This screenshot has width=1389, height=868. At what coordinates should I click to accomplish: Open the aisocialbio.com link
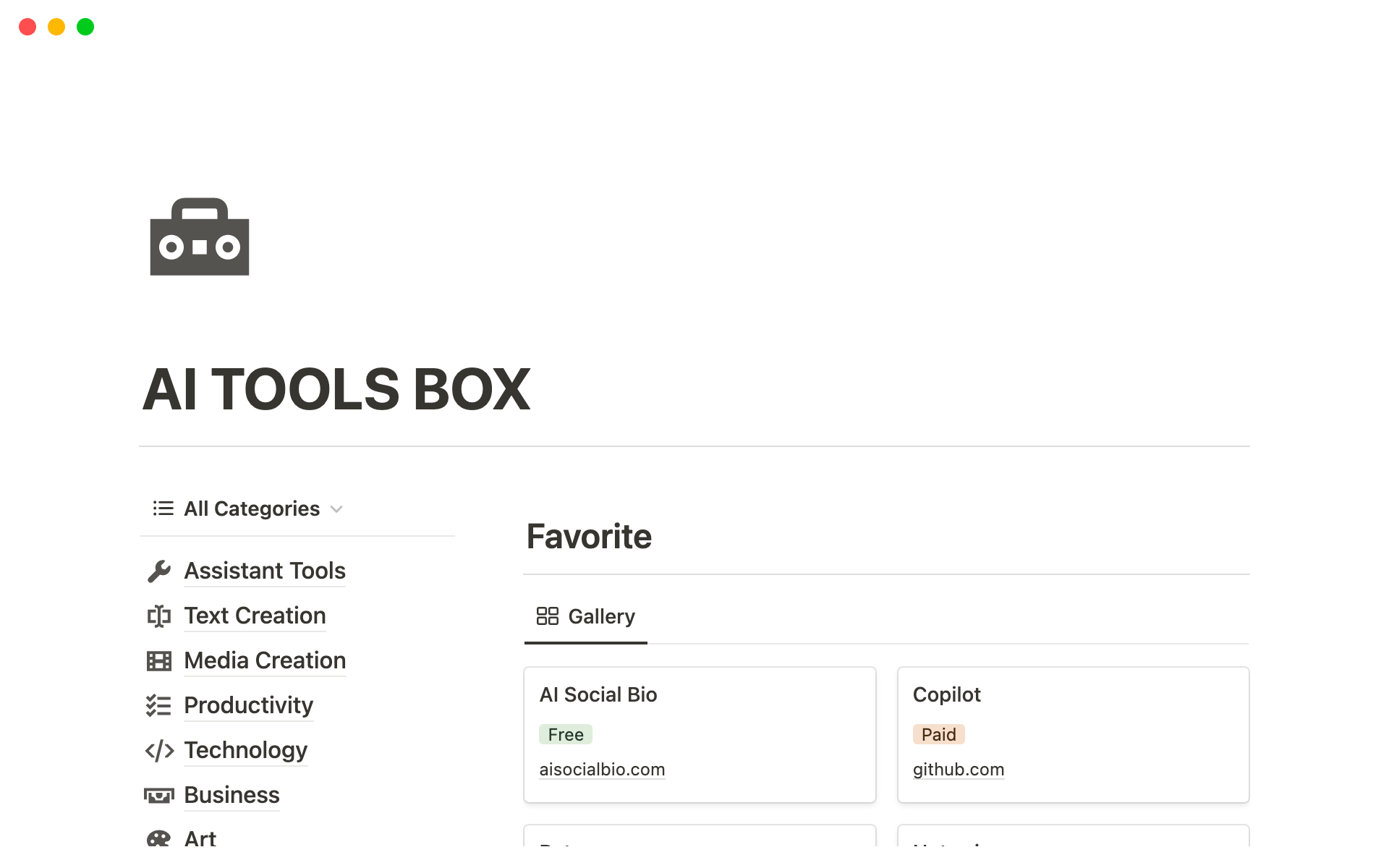pyautogui.click(x=602, y=770)
